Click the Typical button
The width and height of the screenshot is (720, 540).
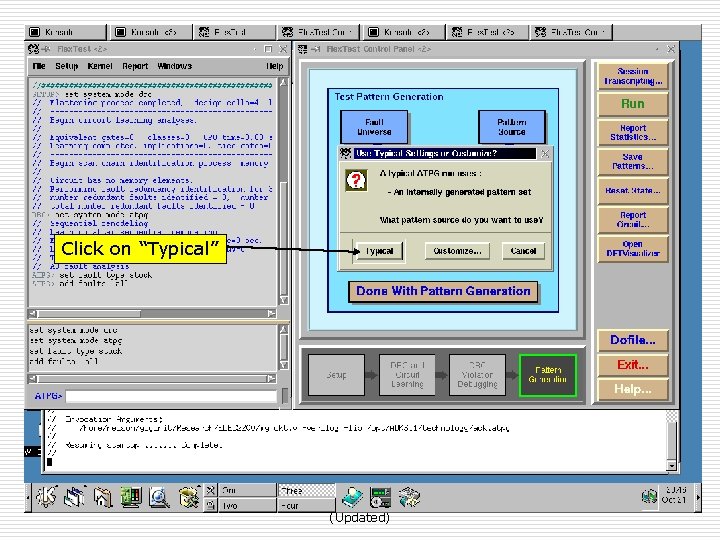pos(379,251)
